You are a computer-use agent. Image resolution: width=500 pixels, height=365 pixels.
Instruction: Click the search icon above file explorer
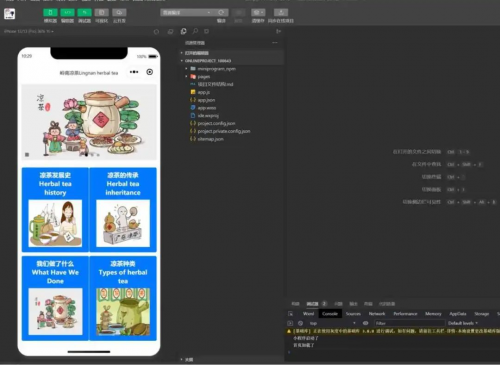tap(195, 31)
